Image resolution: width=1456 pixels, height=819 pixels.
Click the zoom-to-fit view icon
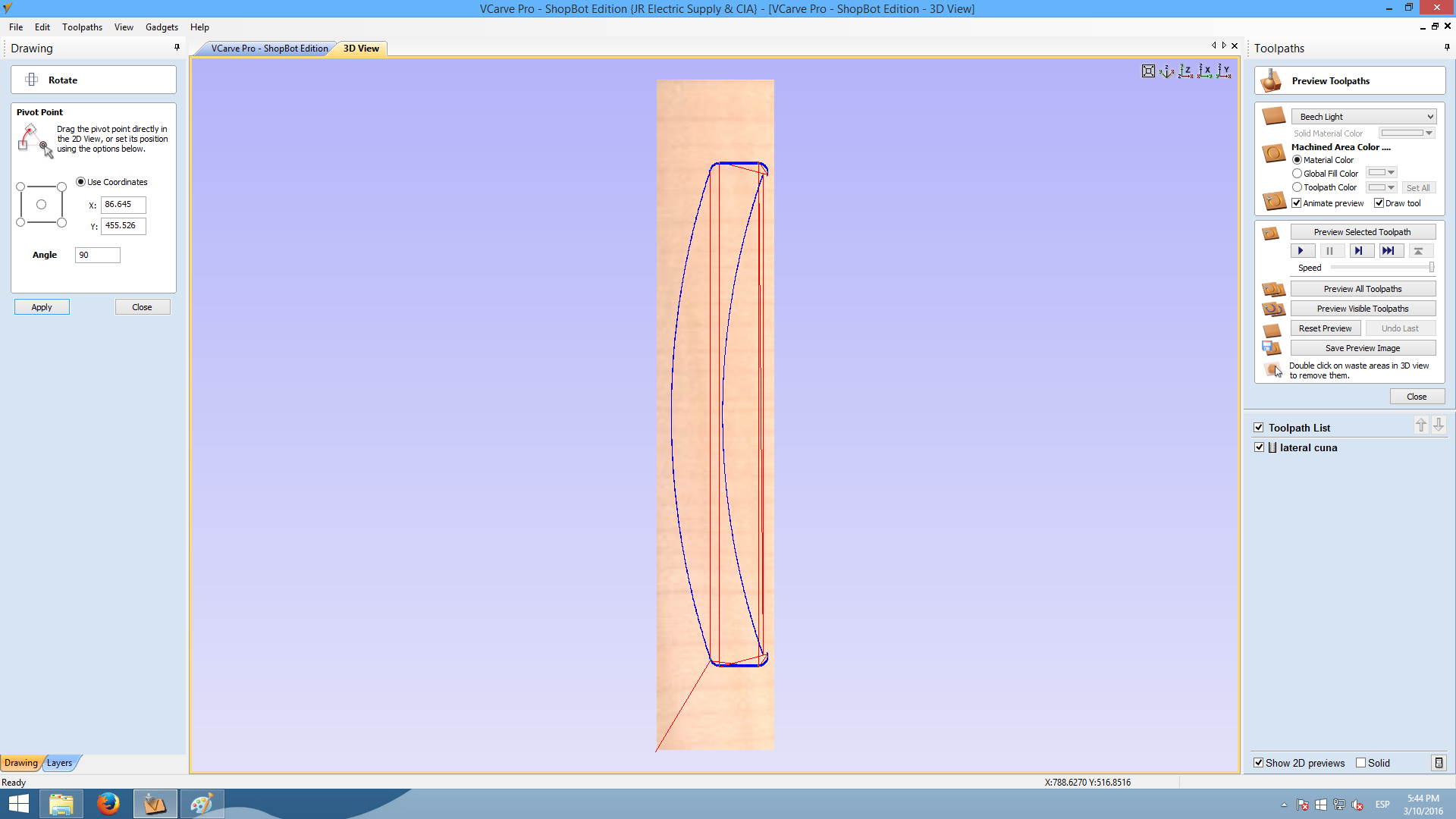1148,71
